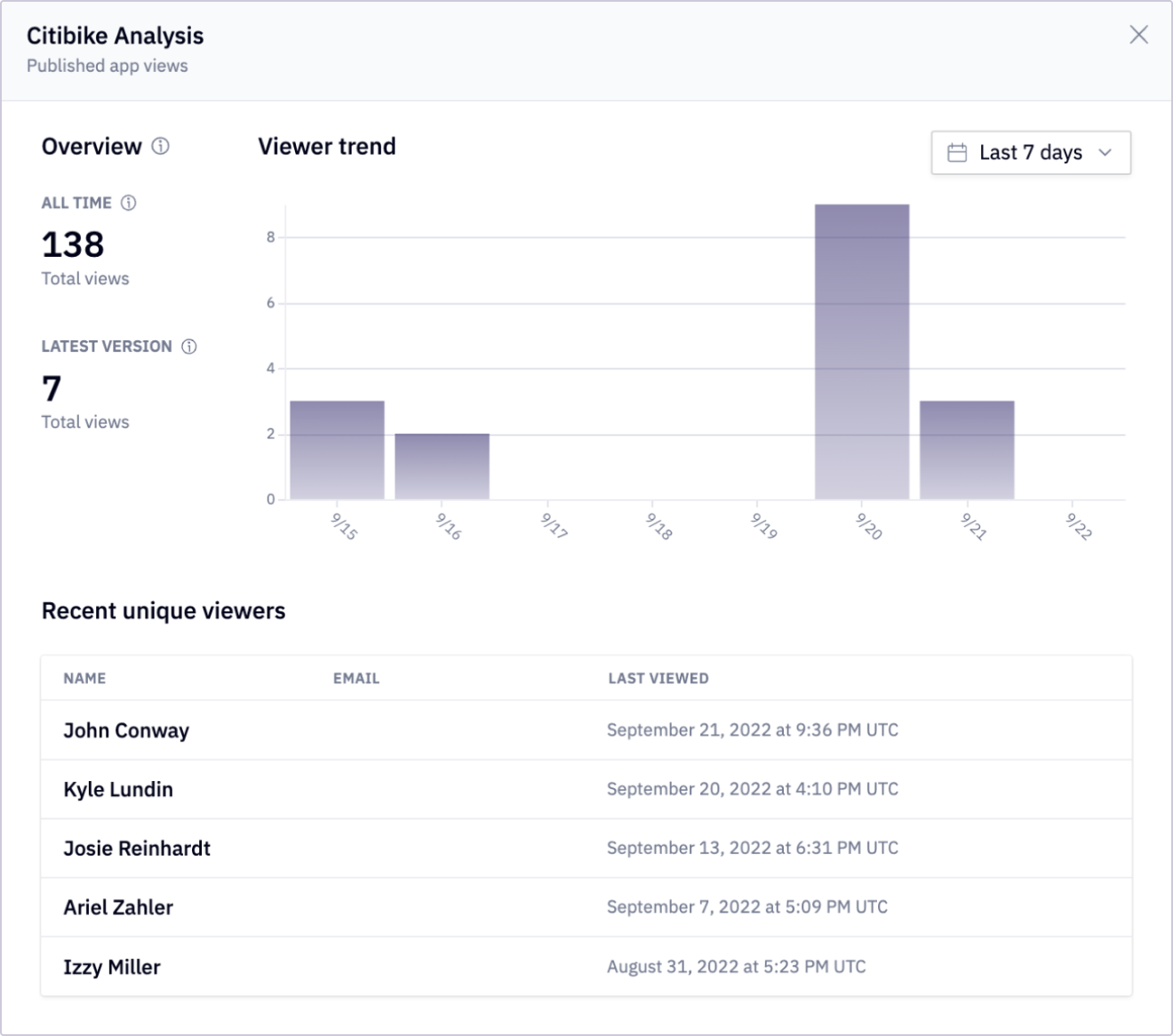This screenshot has height=1036, width=1173.
Task: Expand date range using the chevron arrow
Action: 1105,153
